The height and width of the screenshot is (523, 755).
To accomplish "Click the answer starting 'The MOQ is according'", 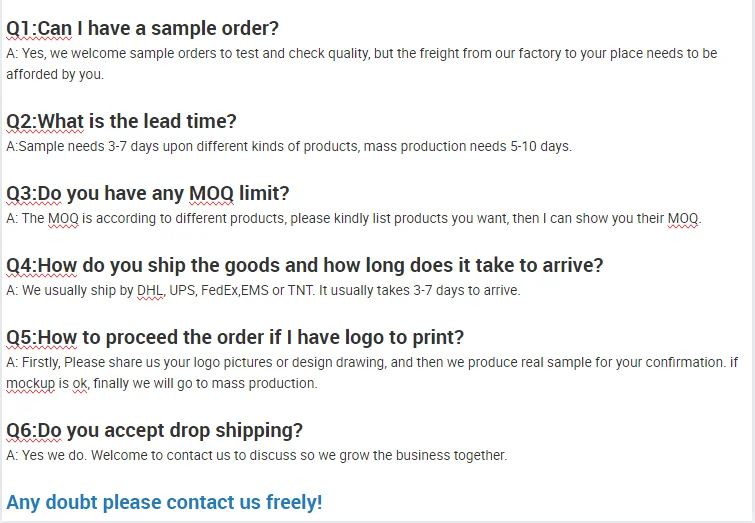I will (x=353, y=218).
